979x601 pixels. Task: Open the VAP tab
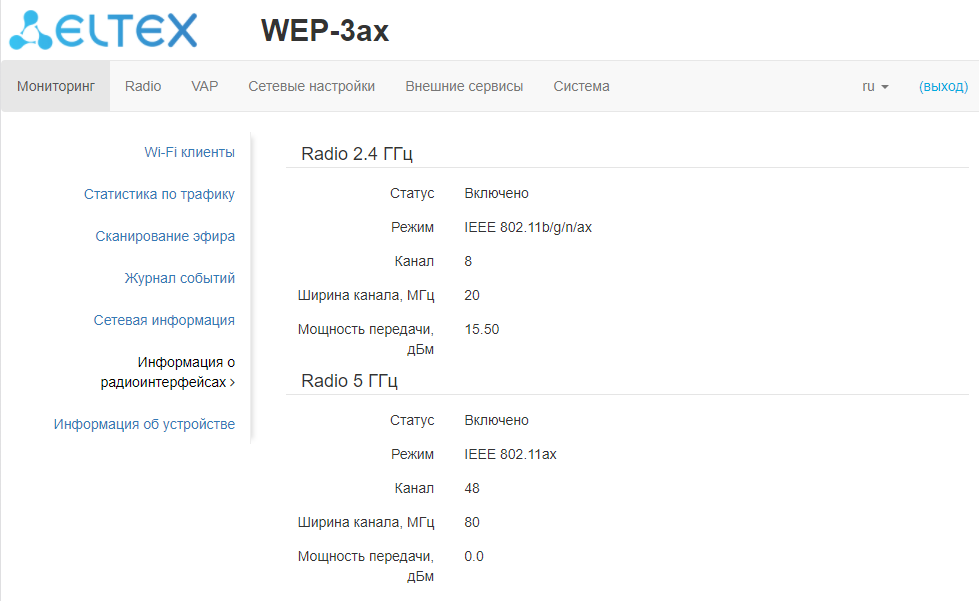205,86
